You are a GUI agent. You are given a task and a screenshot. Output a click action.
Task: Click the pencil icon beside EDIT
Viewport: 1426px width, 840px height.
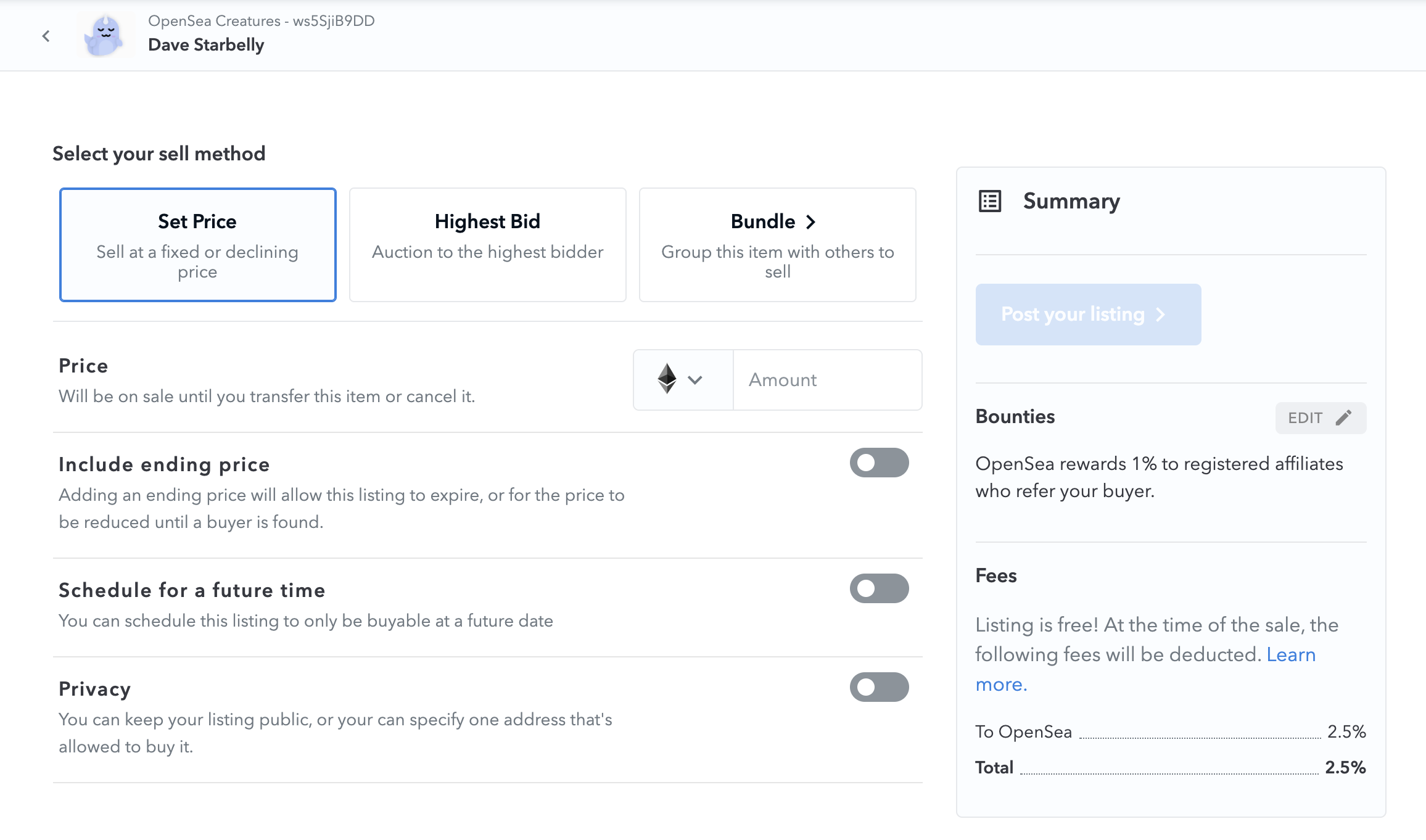tap(1344, 418)
